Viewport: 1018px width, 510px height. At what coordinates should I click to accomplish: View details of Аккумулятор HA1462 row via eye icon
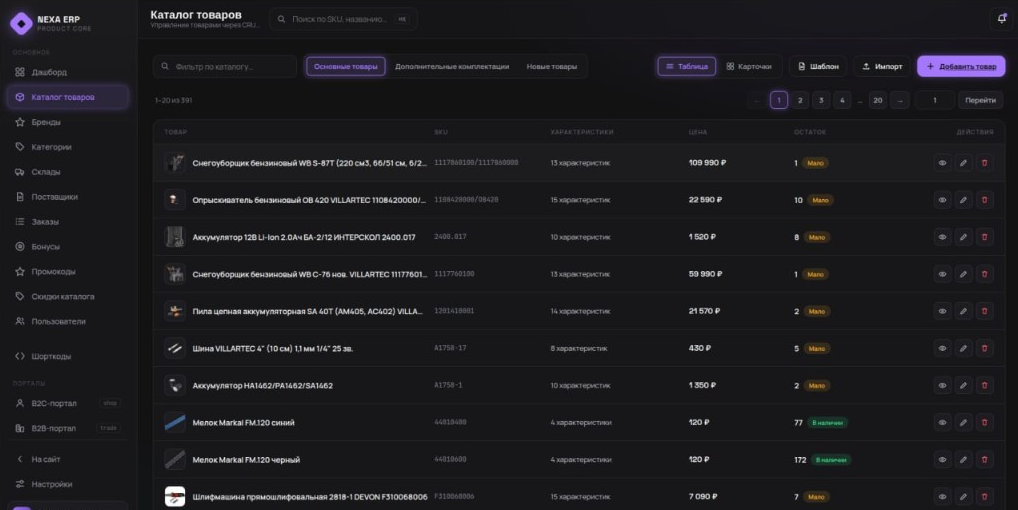942,385
